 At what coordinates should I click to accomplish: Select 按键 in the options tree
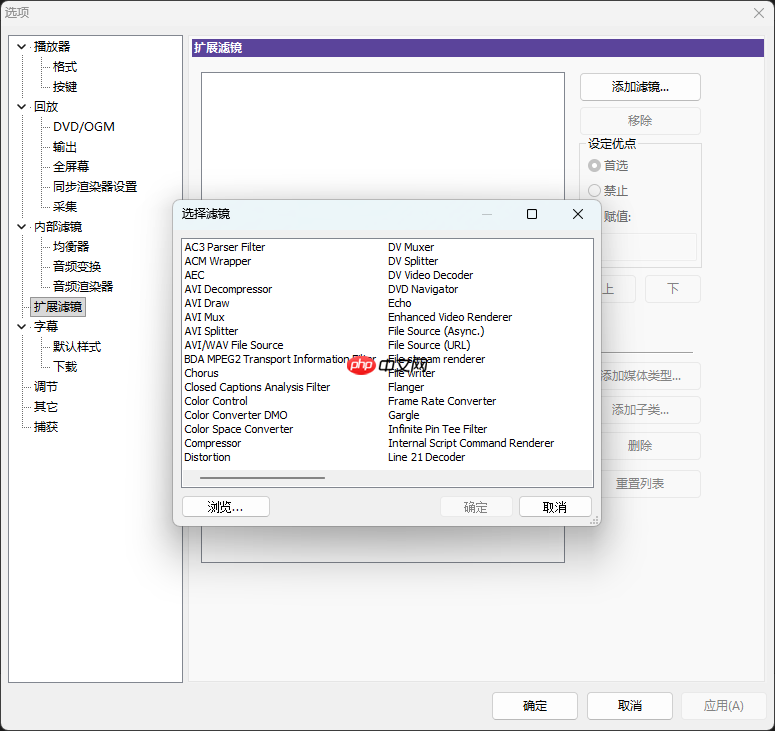[x=65, y=86]
